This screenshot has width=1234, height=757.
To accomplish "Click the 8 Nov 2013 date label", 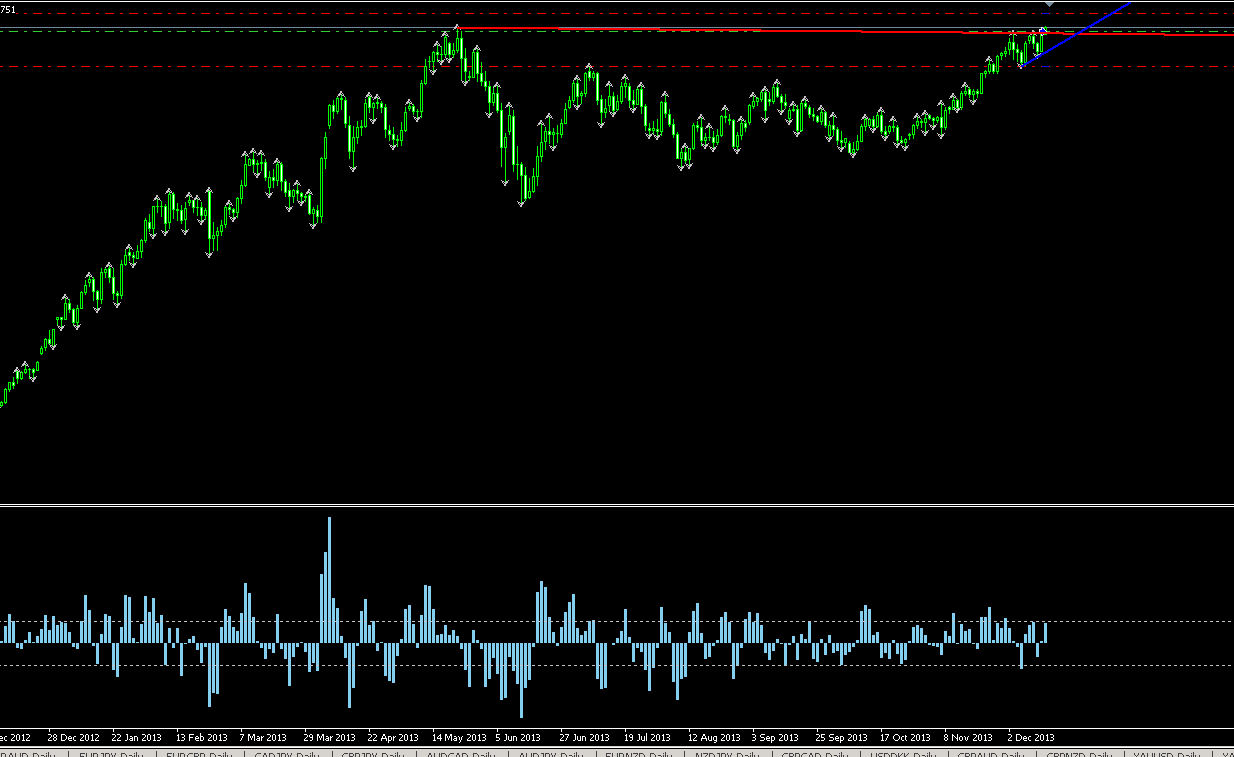I will tap(968, 738).
